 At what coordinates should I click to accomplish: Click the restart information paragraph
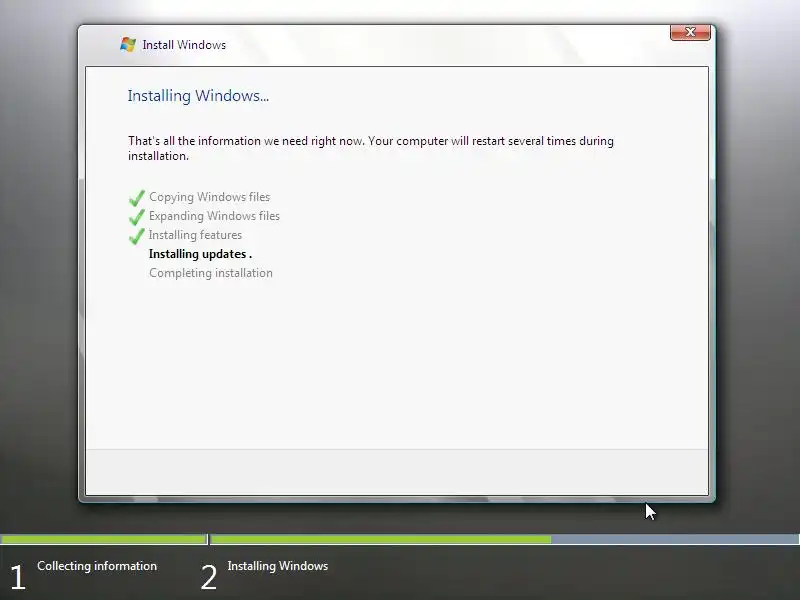click(x=371, y=148)
